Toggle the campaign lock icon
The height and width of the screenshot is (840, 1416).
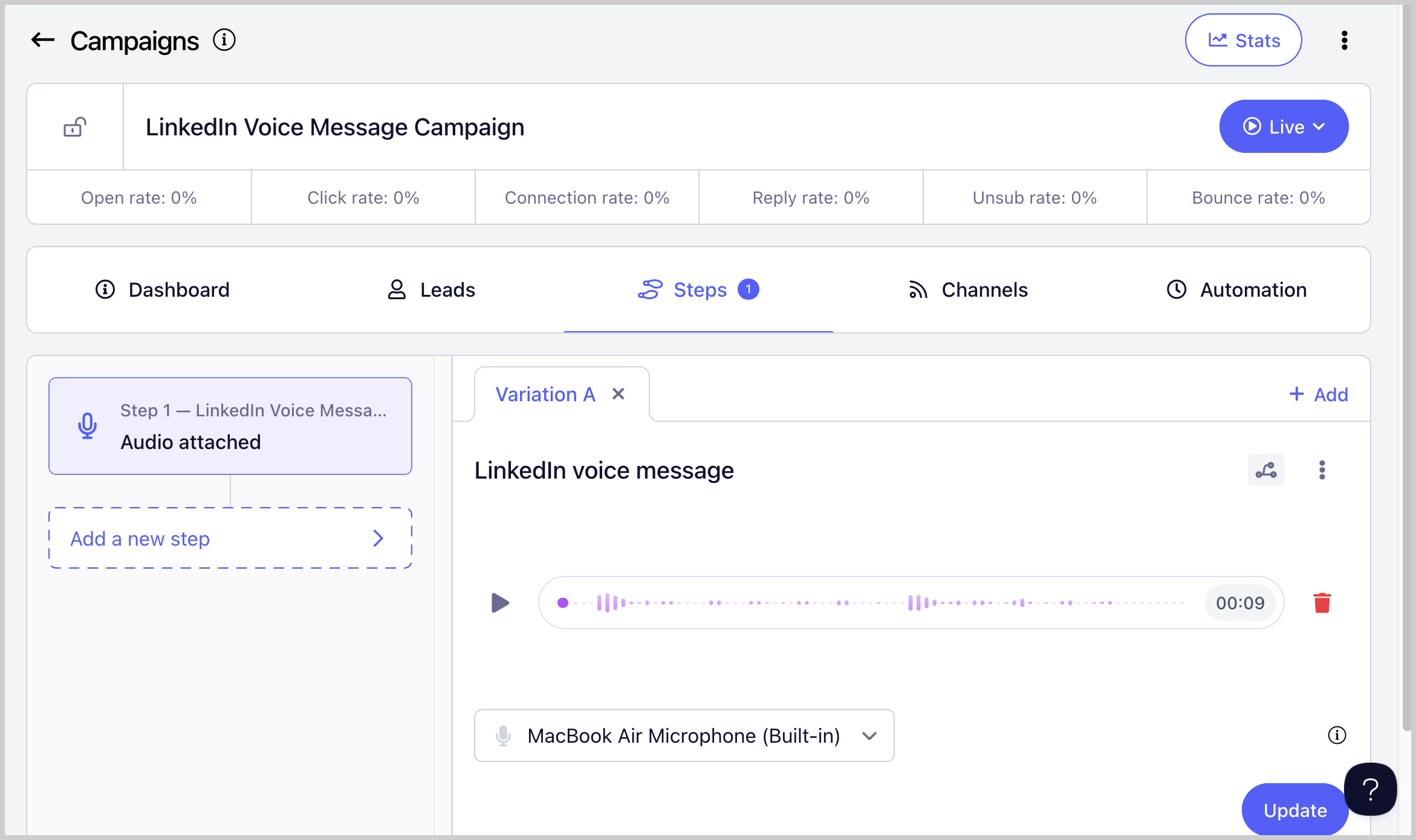[75, 127]
